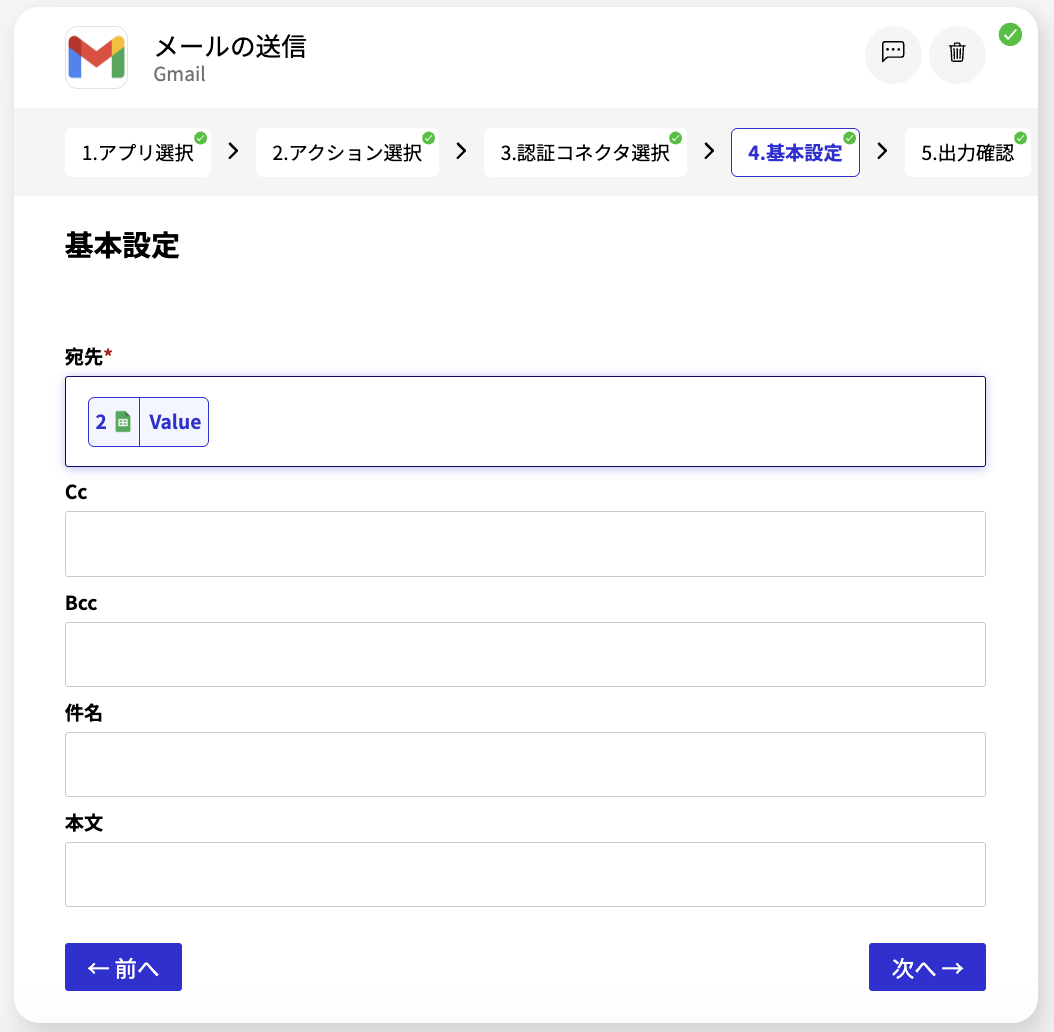Viewport: 1054px width, 1032px height.
Task: Click the Value variable chip in 宛先
Action: coord(149,422)
